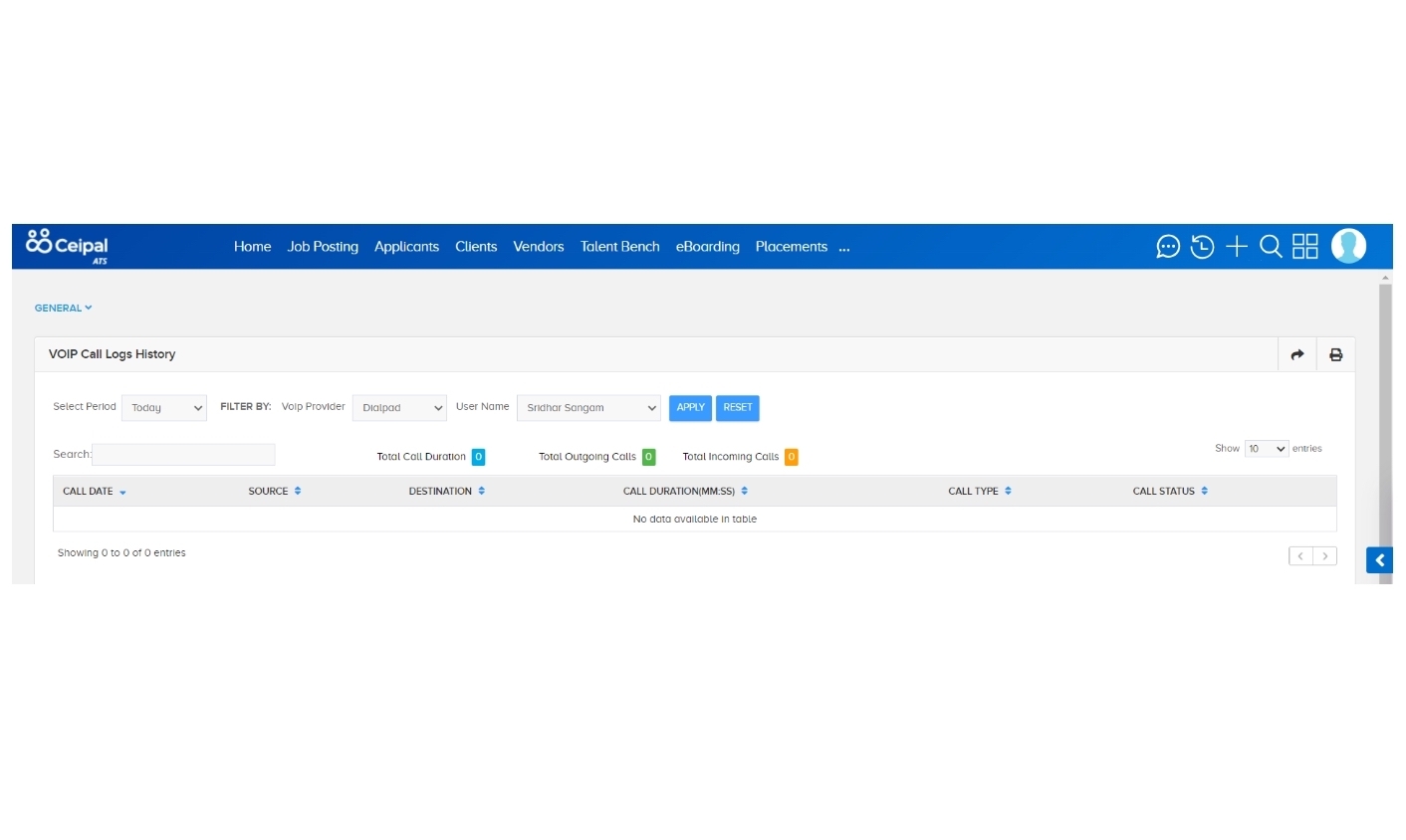Sort by Source column
This screenshot has height=840, width=1406.
point(275,492)
